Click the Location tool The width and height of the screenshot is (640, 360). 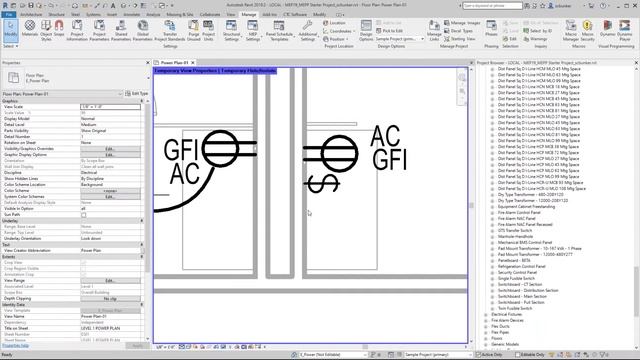[334, 23]
